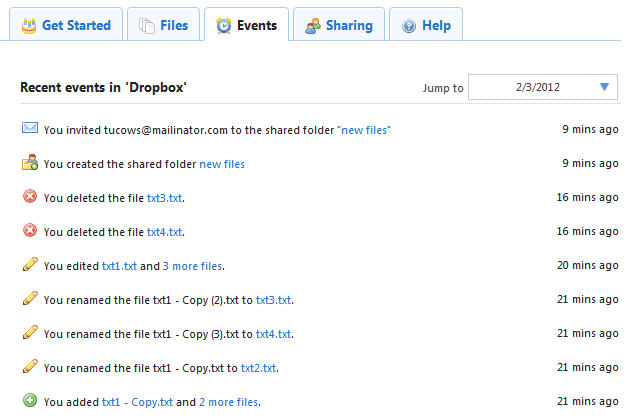The width and height of the screenshot is (629, 419).
Task: Click the documents icon on Files tab
Action: [x=147, y=26]
